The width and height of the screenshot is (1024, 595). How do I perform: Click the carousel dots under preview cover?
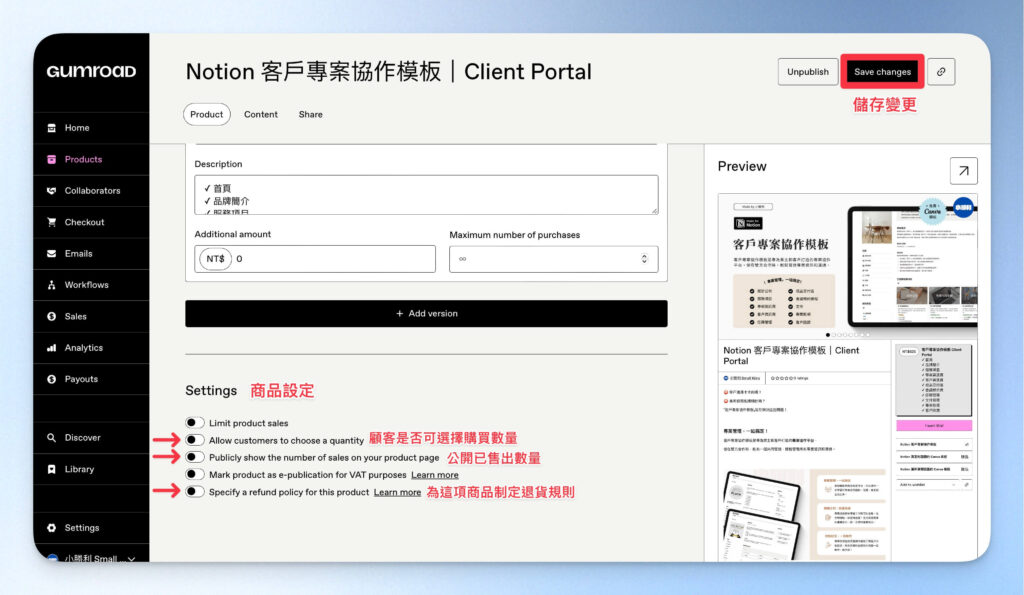848,334
